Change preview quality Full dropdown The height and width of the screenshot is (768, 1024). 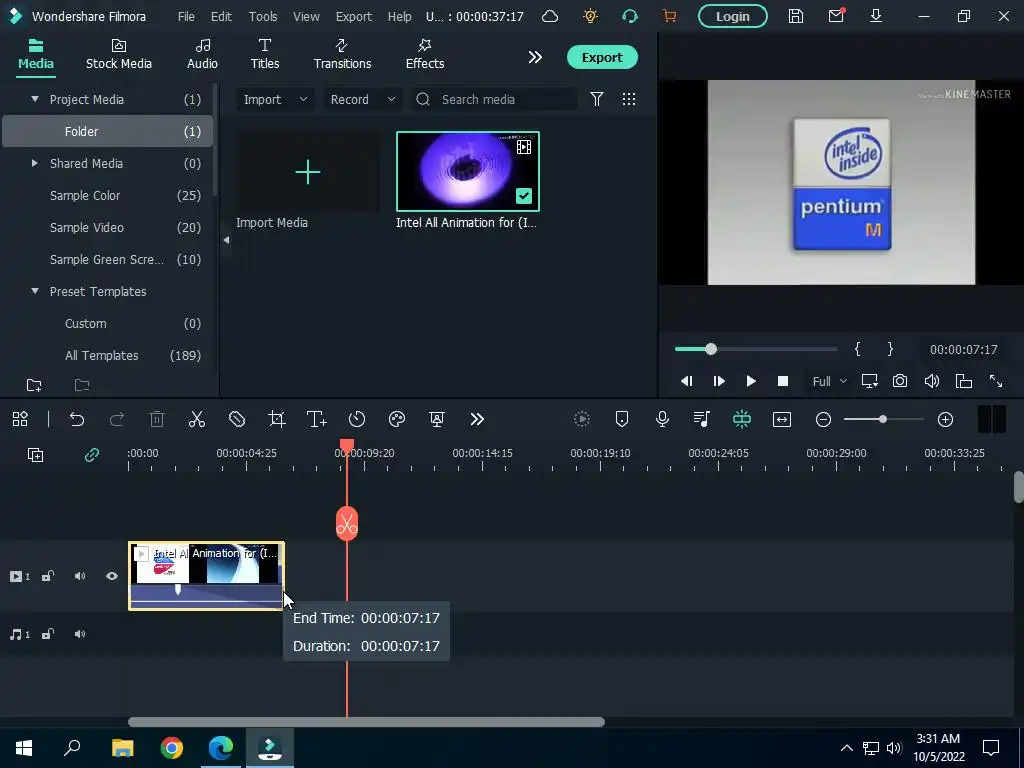(x=829, y=381)
